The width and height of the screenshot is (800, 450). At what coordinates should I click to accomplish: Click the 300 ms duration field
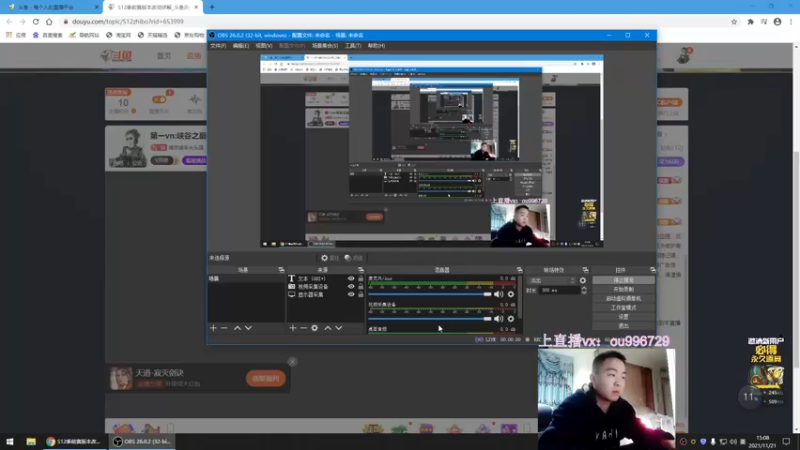(x=560, y=290)
